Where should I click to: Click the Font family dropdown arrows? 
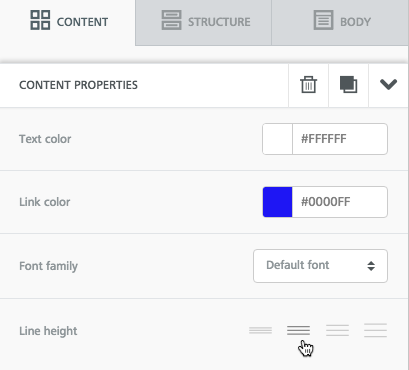coord(371,266)
